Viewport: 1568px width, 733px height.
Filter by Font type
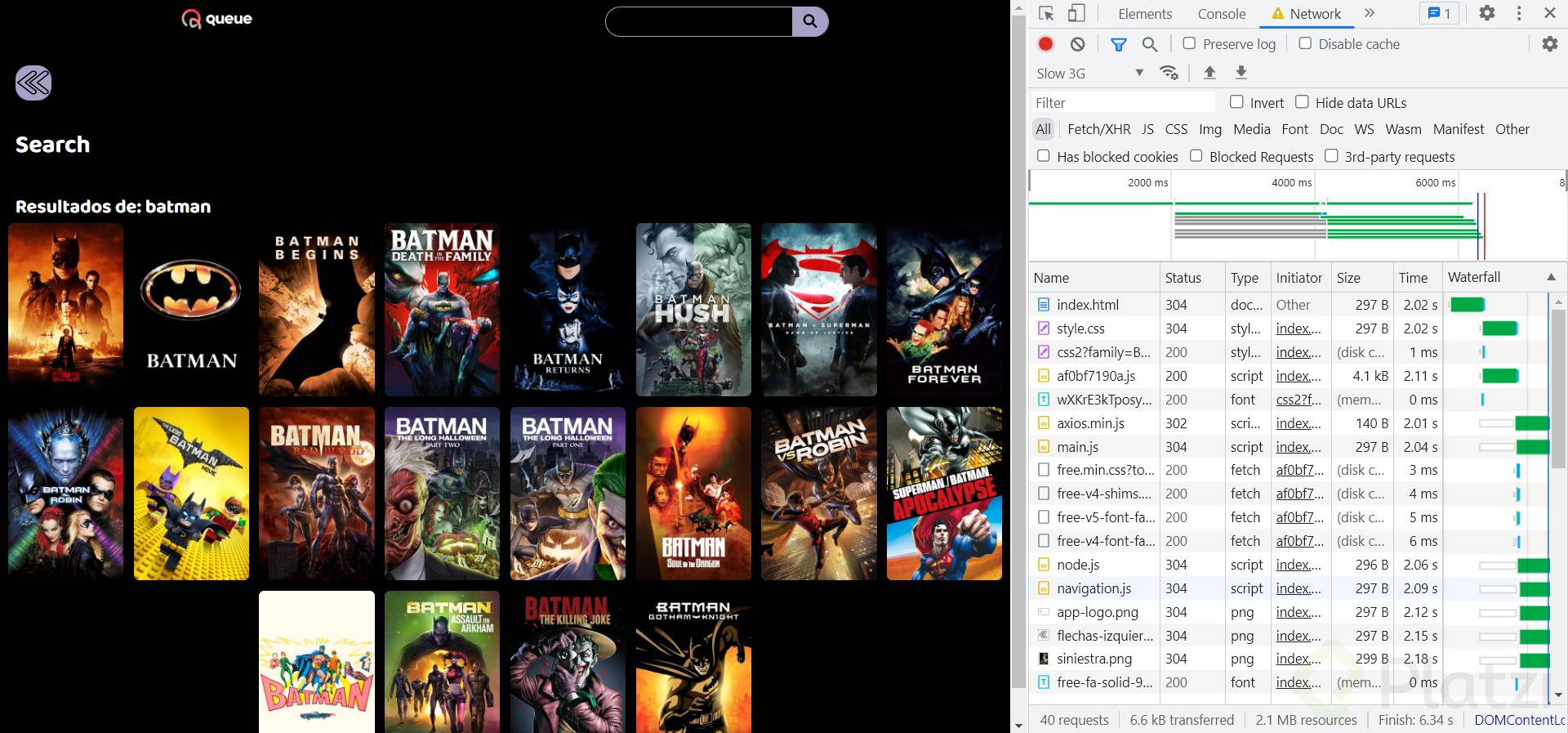tap(1294, 129)
